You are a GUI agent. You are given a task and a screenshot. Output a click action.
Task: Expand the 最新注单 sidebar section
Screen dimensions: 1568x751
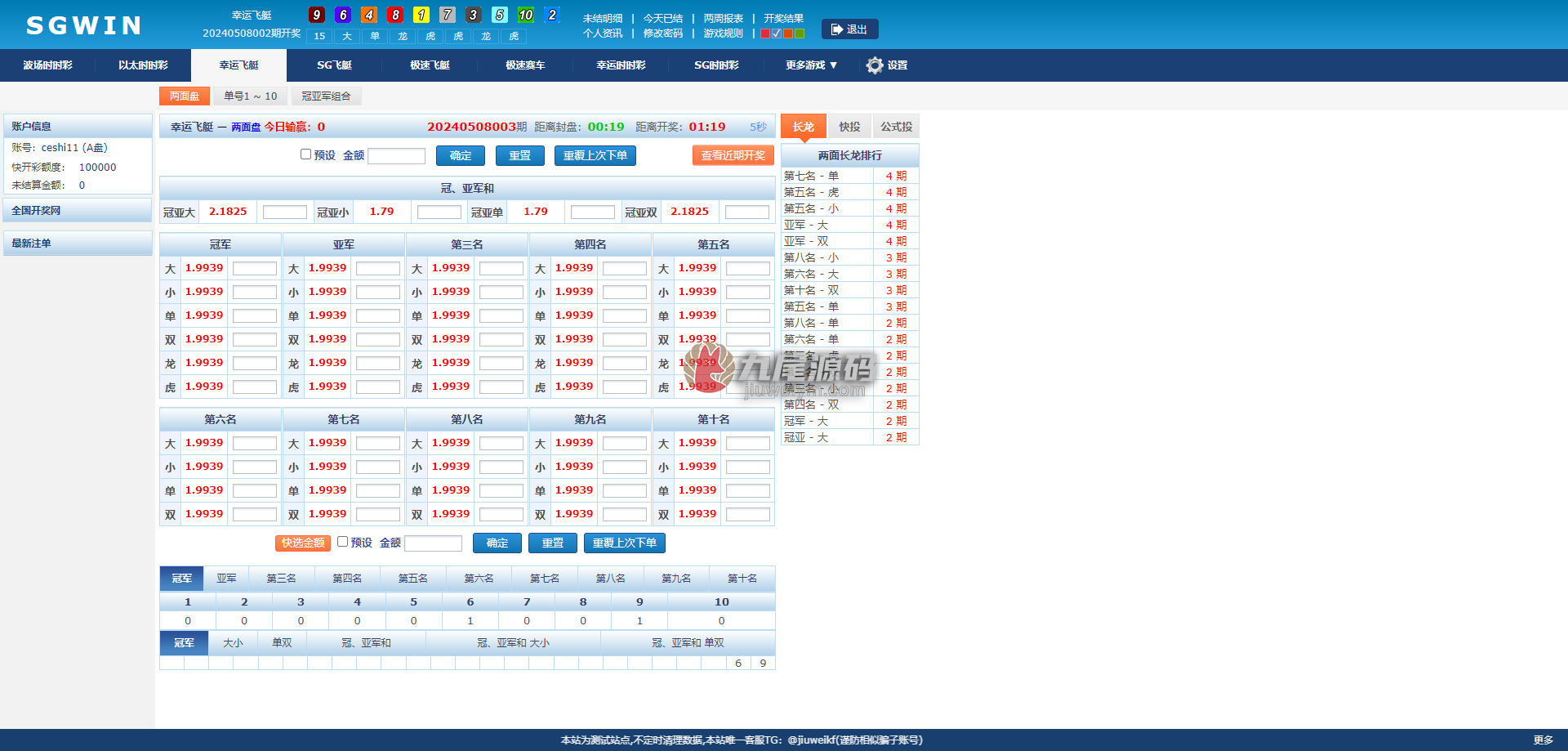pyautogui.click(x=78, y=244)
